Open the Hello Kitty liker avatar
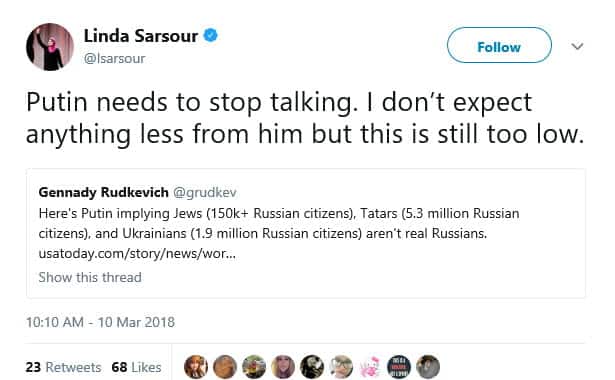 370,367
